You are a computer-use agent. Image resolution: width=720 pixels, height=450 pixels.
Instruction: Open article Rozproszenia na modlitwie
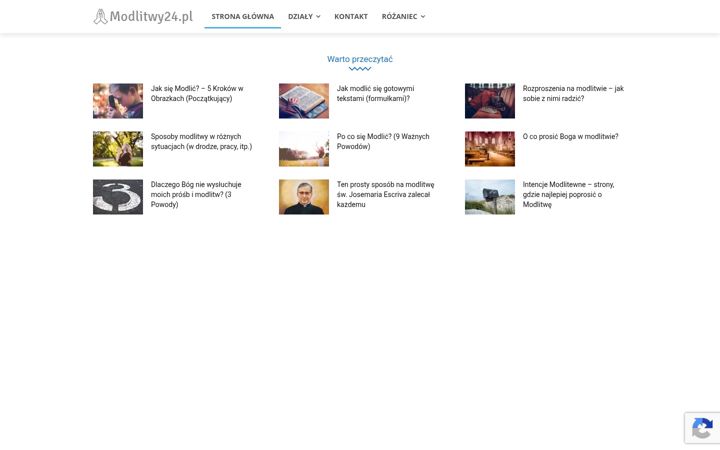click(573, 93)
